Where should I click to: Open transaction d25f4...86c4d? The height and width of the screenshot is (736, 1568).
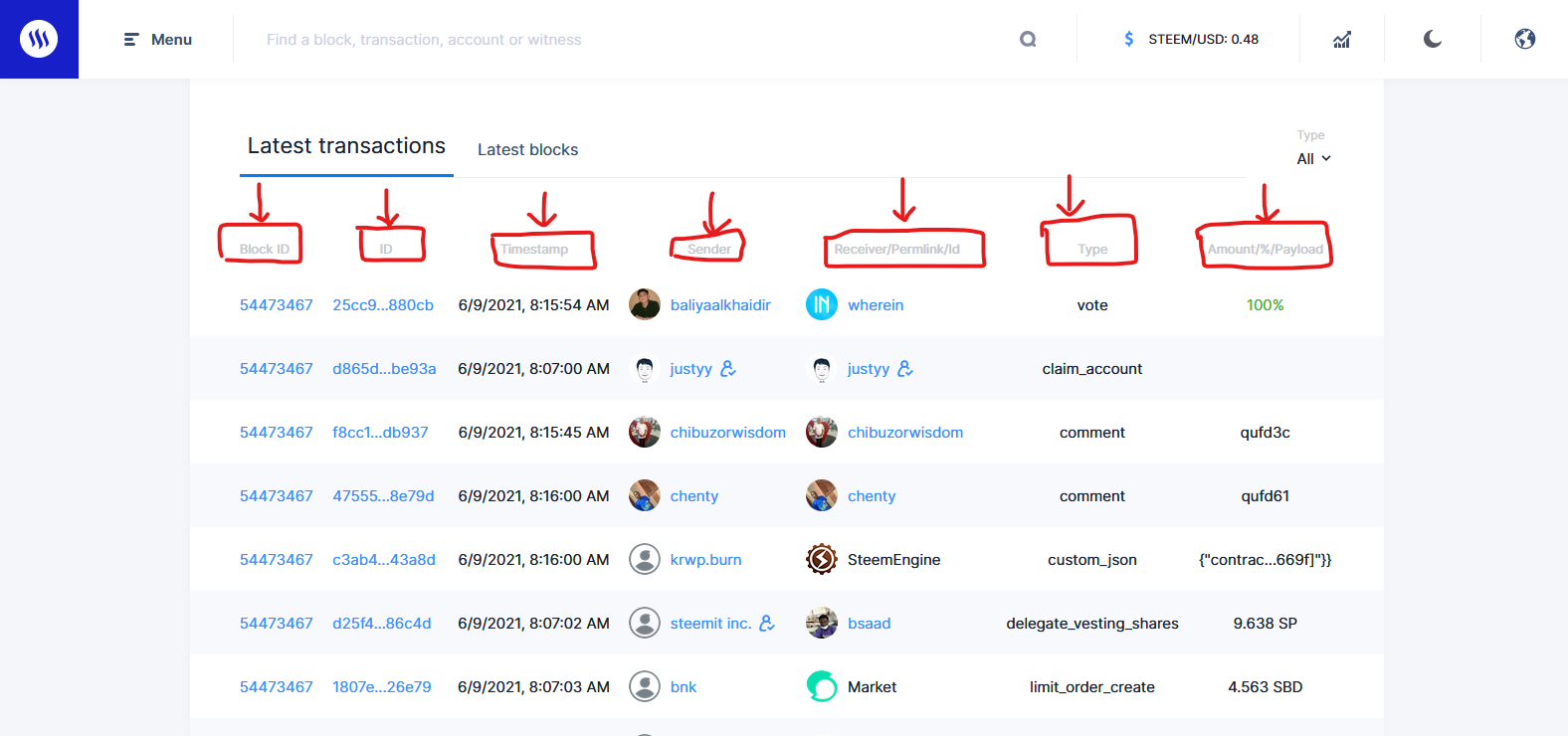click(x=382, y=624)
